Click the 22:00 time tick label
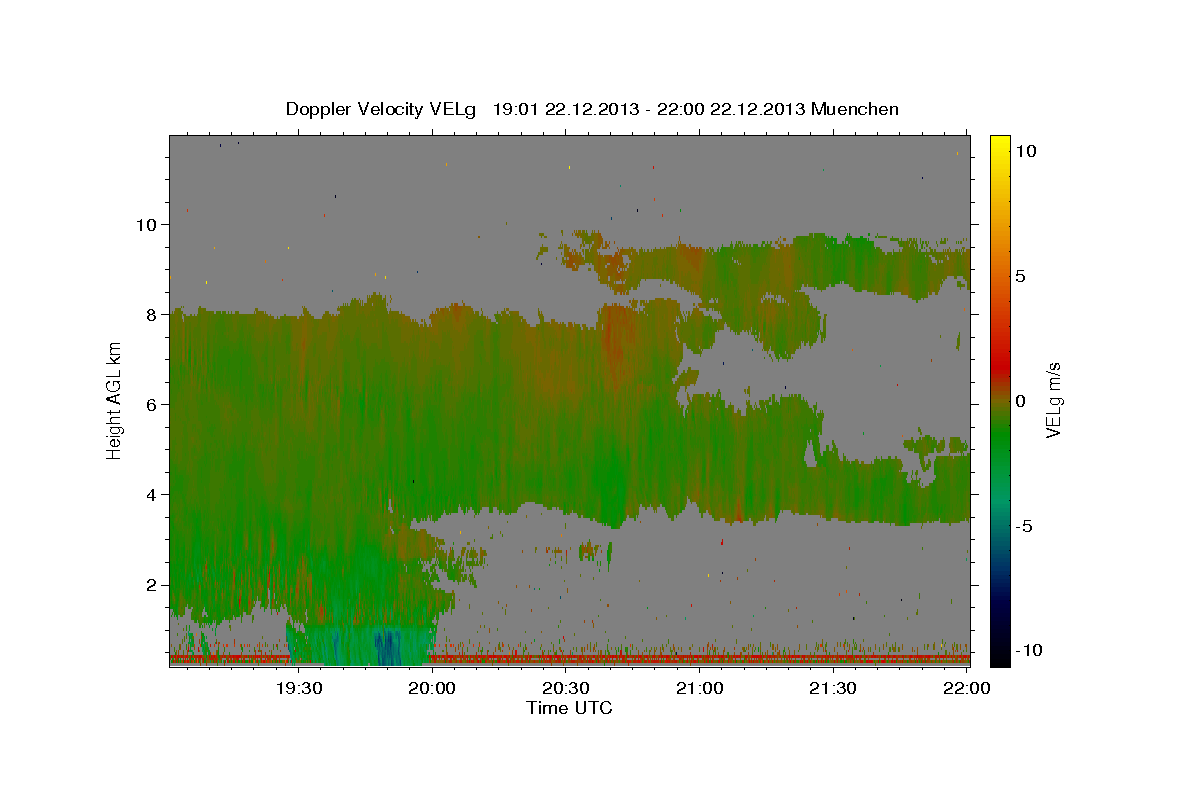1200x800 pixels. (966, 688)
